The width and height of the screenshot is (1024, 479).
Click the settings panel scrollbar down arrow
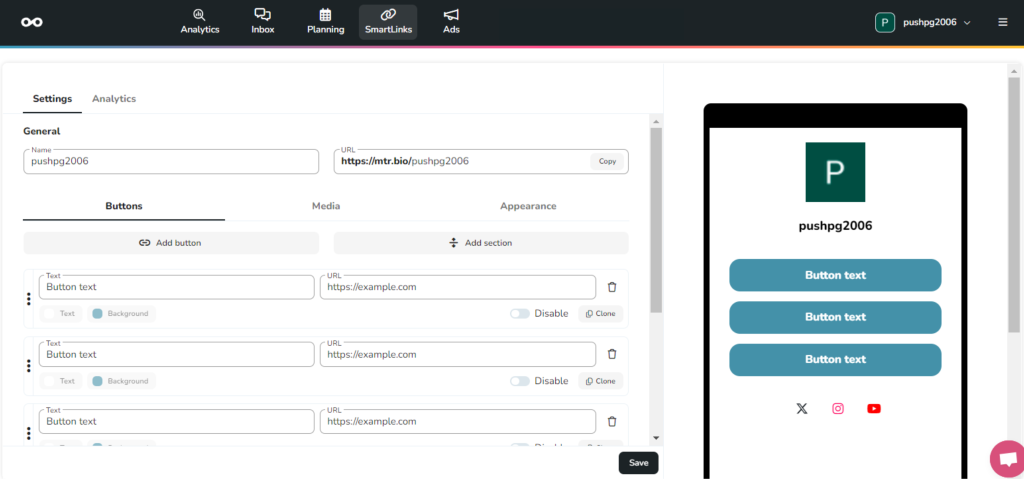pos(656,438)
